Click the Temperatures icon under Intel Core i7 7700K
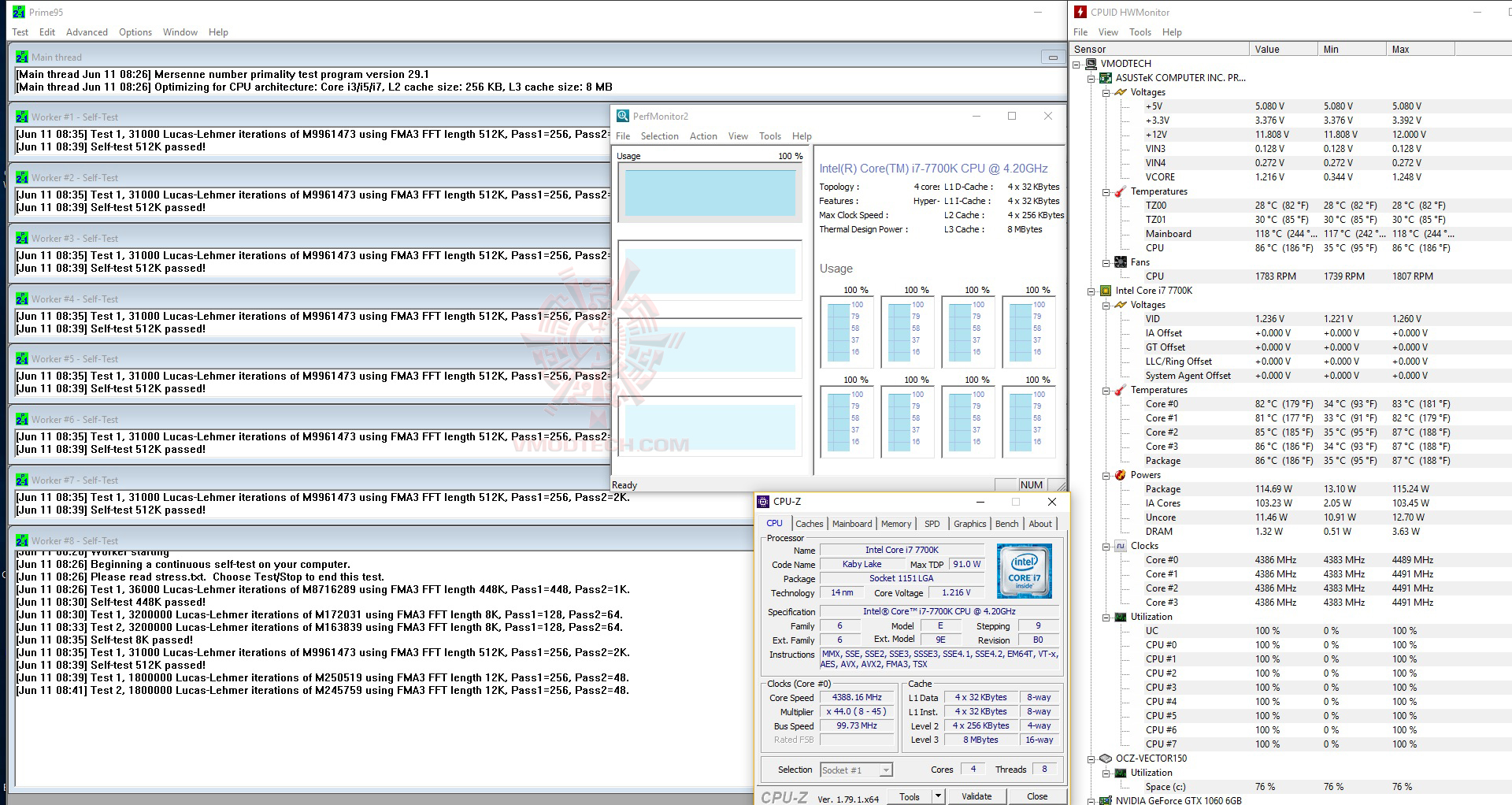 [x=1121, y=390]
